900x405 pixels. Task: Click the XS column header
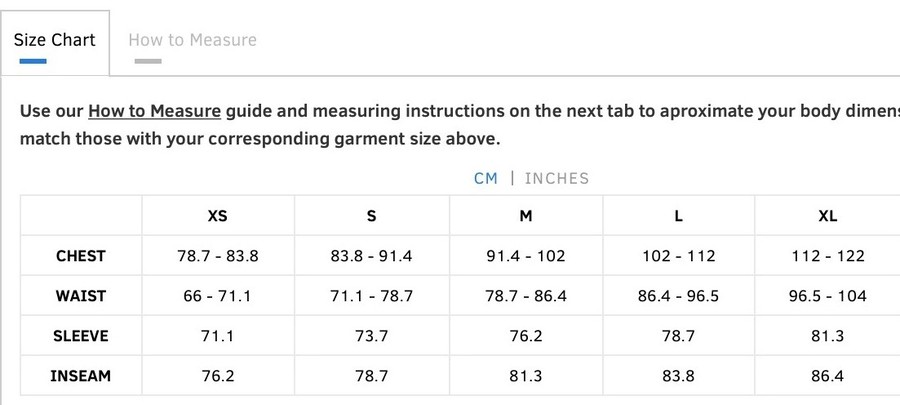[x=218, y=216]
